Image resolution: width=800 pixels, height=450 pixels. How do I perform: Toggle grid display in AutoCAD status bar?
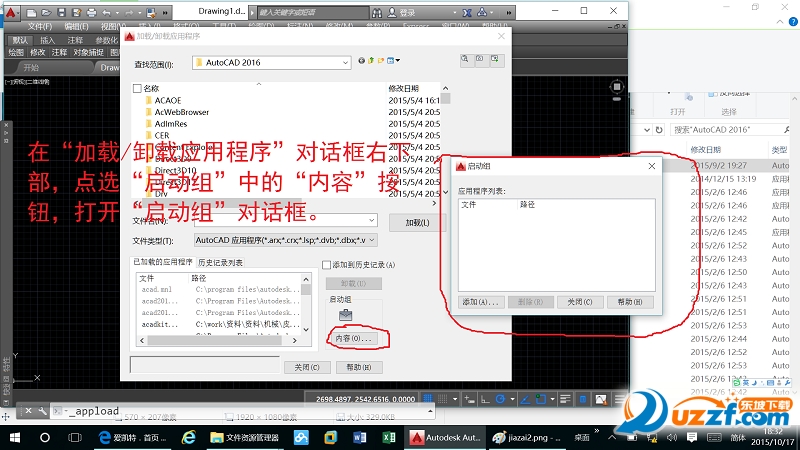click(x=428, y=399)
